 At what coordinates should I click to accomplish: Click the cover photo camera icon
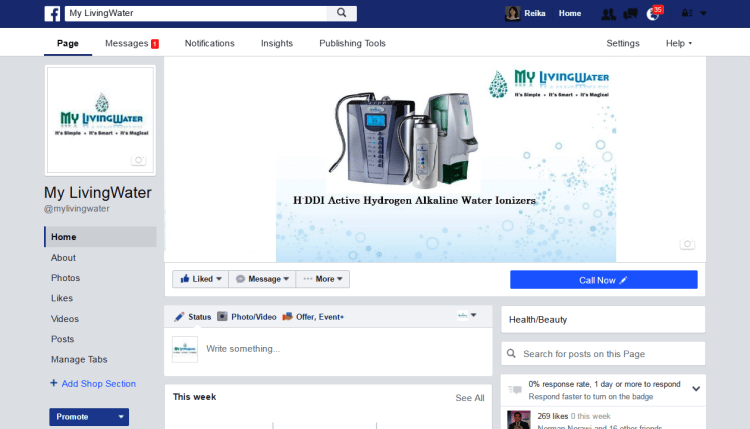[687, 244]
